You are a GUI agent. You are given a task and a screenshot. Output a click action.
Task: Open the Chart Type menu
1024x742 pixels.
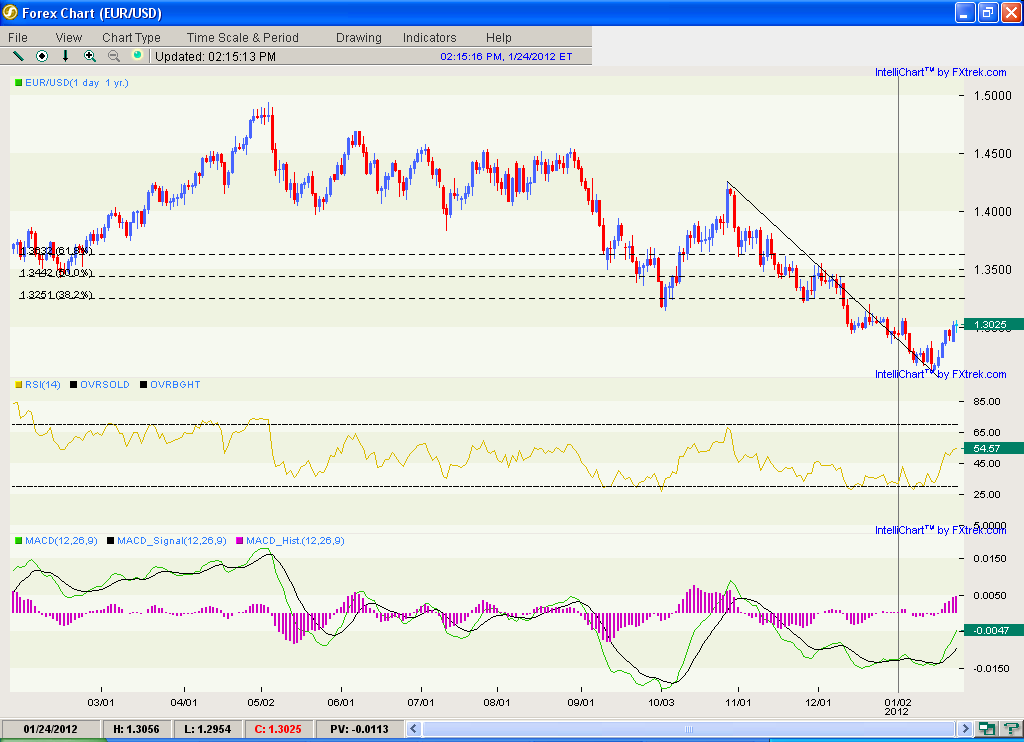coord(131,37)
